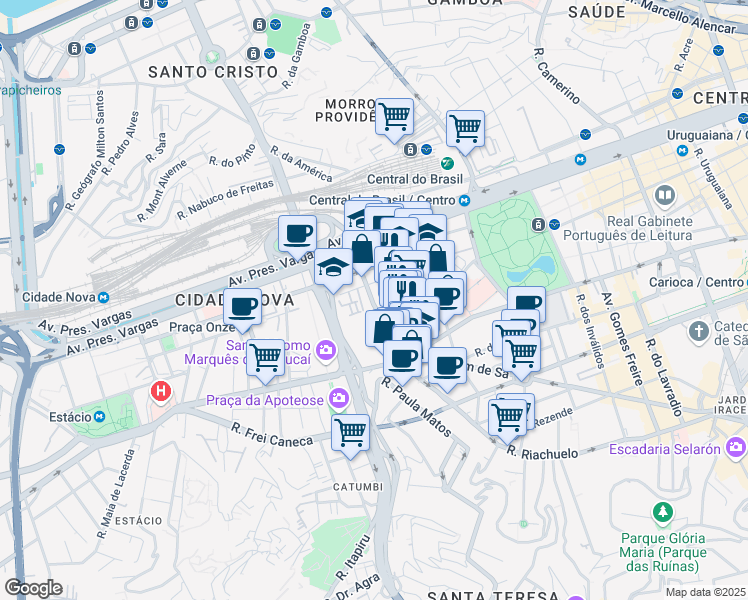Click the Praça da Apoteose label
The width and height of the screenshot is (748, 600).
coord(265,400)
